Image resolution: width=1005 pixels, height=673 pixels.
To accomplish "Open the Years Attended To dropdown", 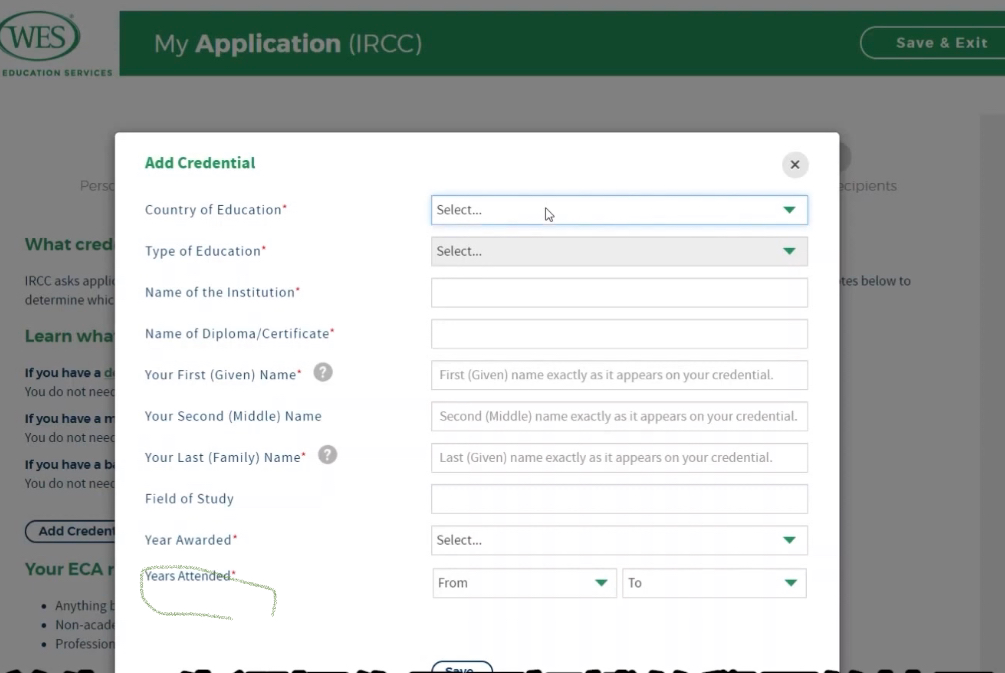I will click(x=714, y=583).
